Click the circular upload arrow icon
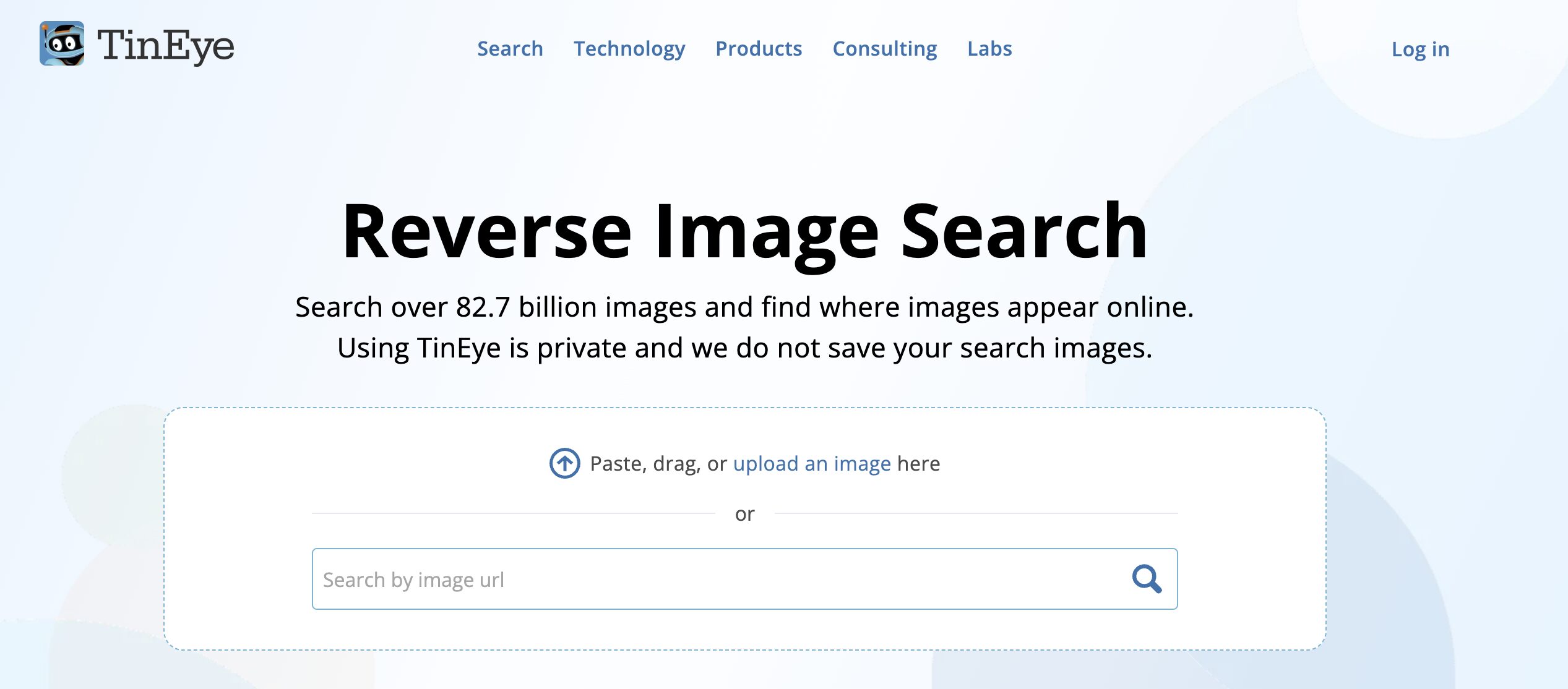Screen dimensions: 1568x689 pos(564,463)
